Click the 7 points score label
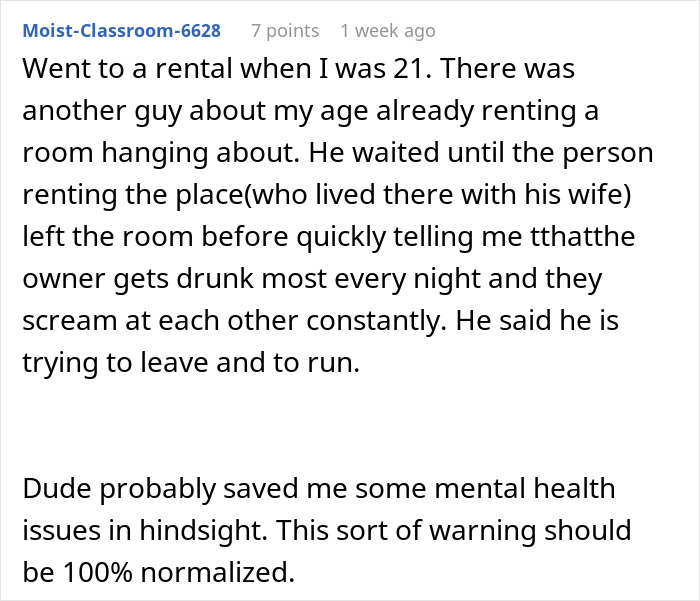The width and height of the screenshot is (700, 601). [285, 31]
